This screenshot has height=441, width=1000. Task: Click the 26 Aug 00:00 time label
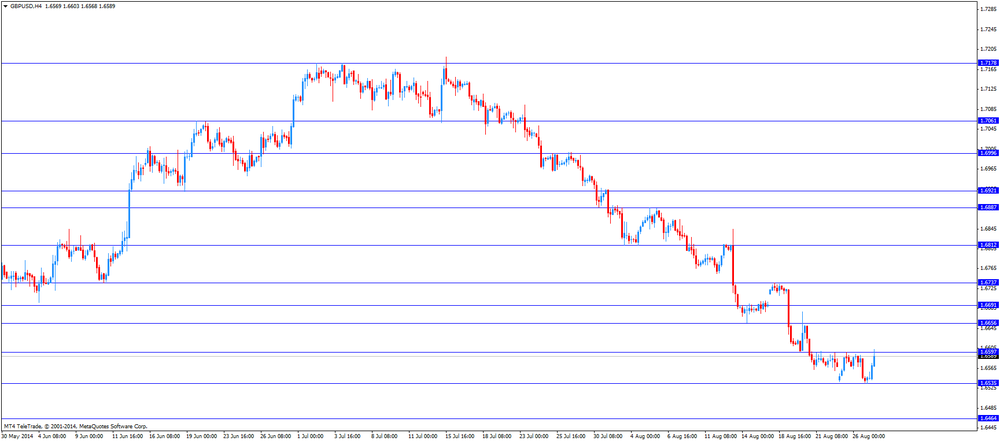point(867,437)
